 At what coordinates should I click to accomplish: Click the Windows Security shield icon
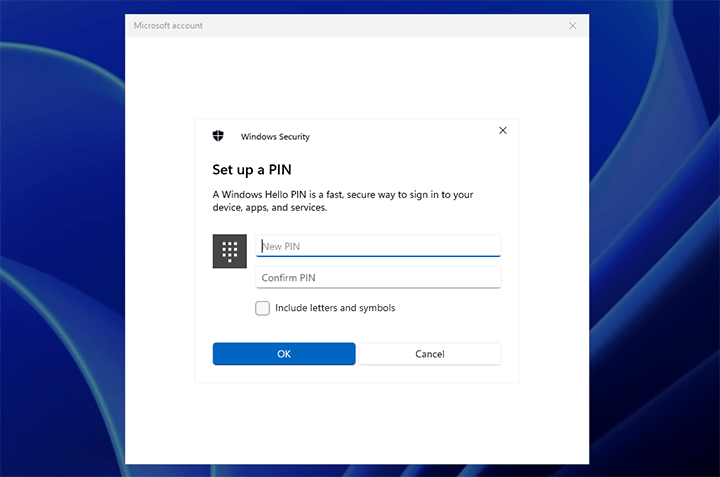(x=218, y=136)
